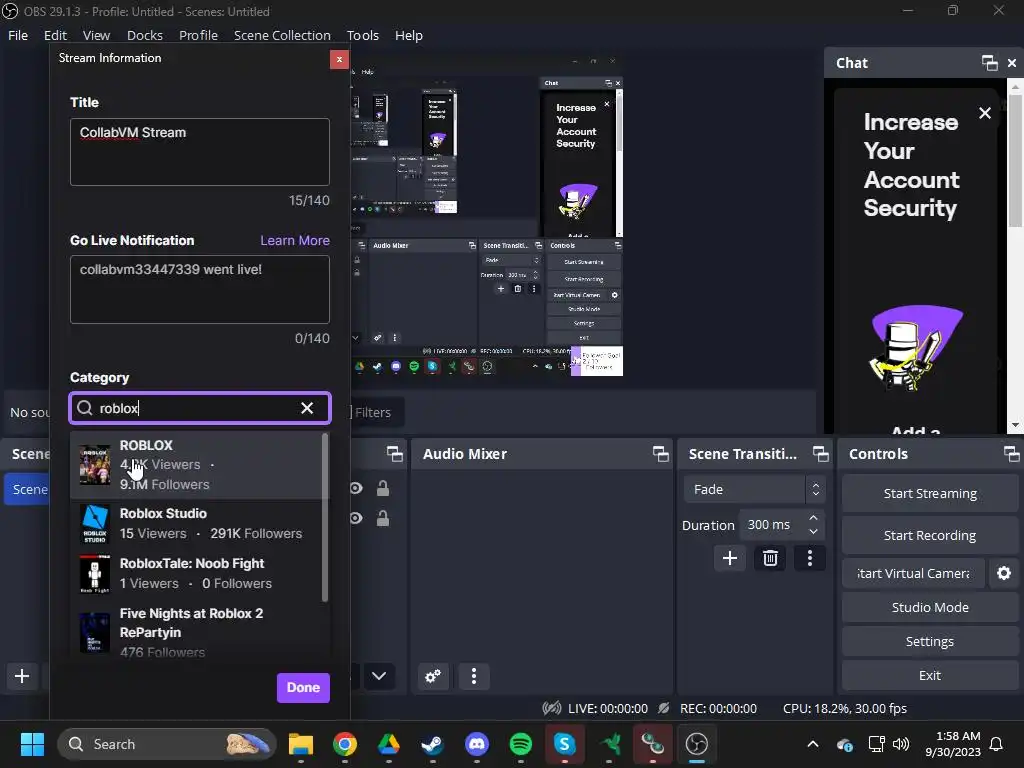Open Virtual Camera settings gear
Viewport: 1024px width, 768px height.
click(x=1004, y=573)
